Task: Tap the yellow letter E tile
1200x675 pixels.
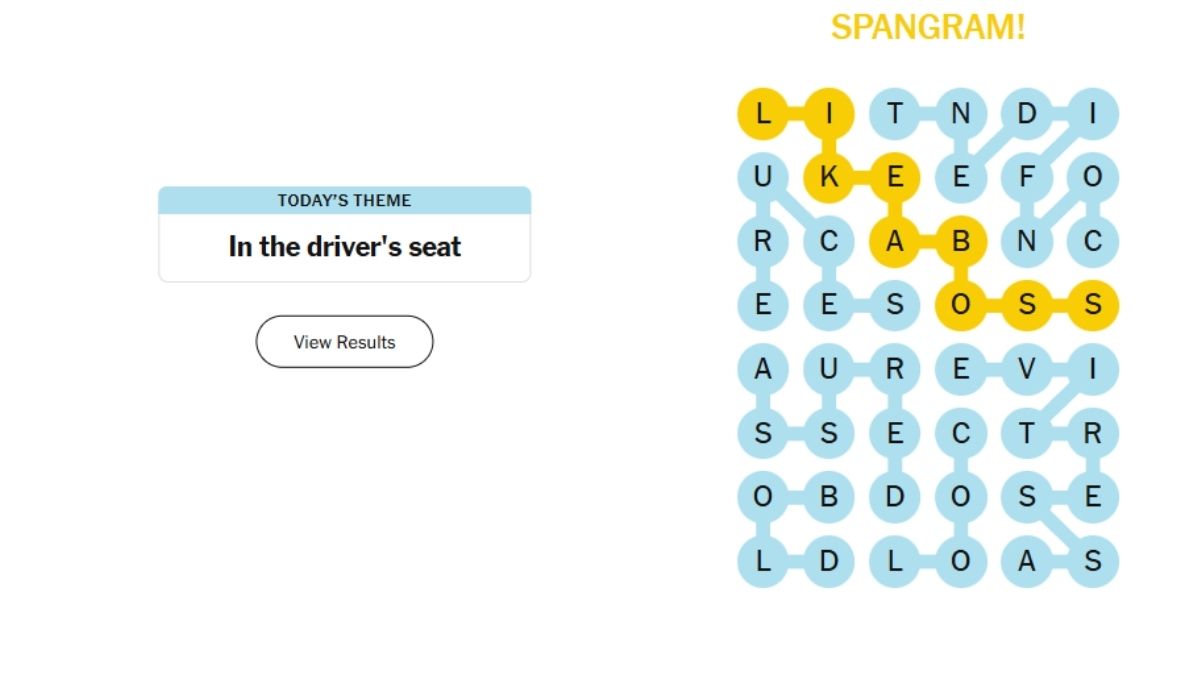Action: [x=895, y=178]
